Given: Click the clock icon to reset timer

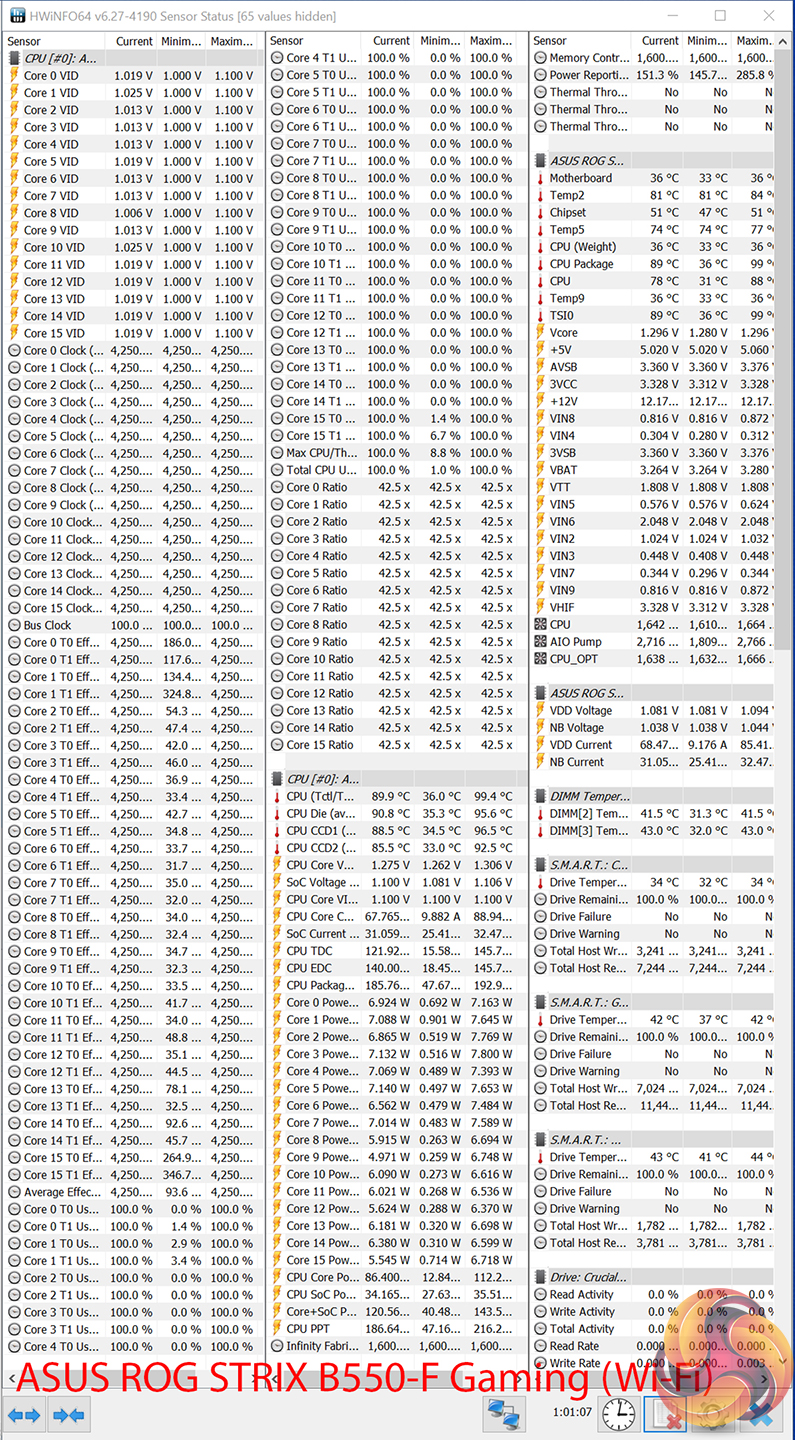Looking at the screenshot, I should coord(619,1414).
